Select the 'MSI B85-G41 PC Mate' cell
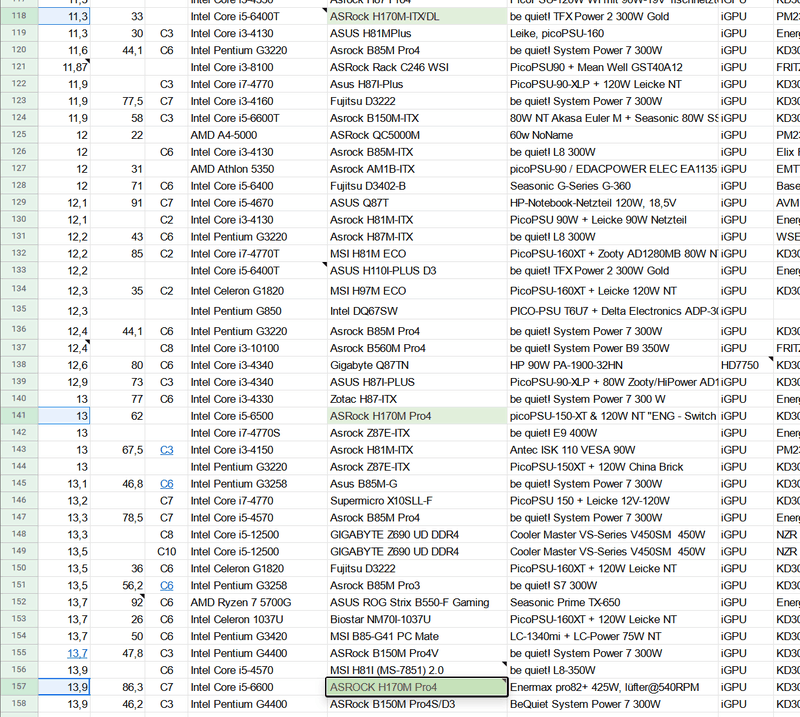The height and width of the screenshot is (717, 800). (417, 636)
